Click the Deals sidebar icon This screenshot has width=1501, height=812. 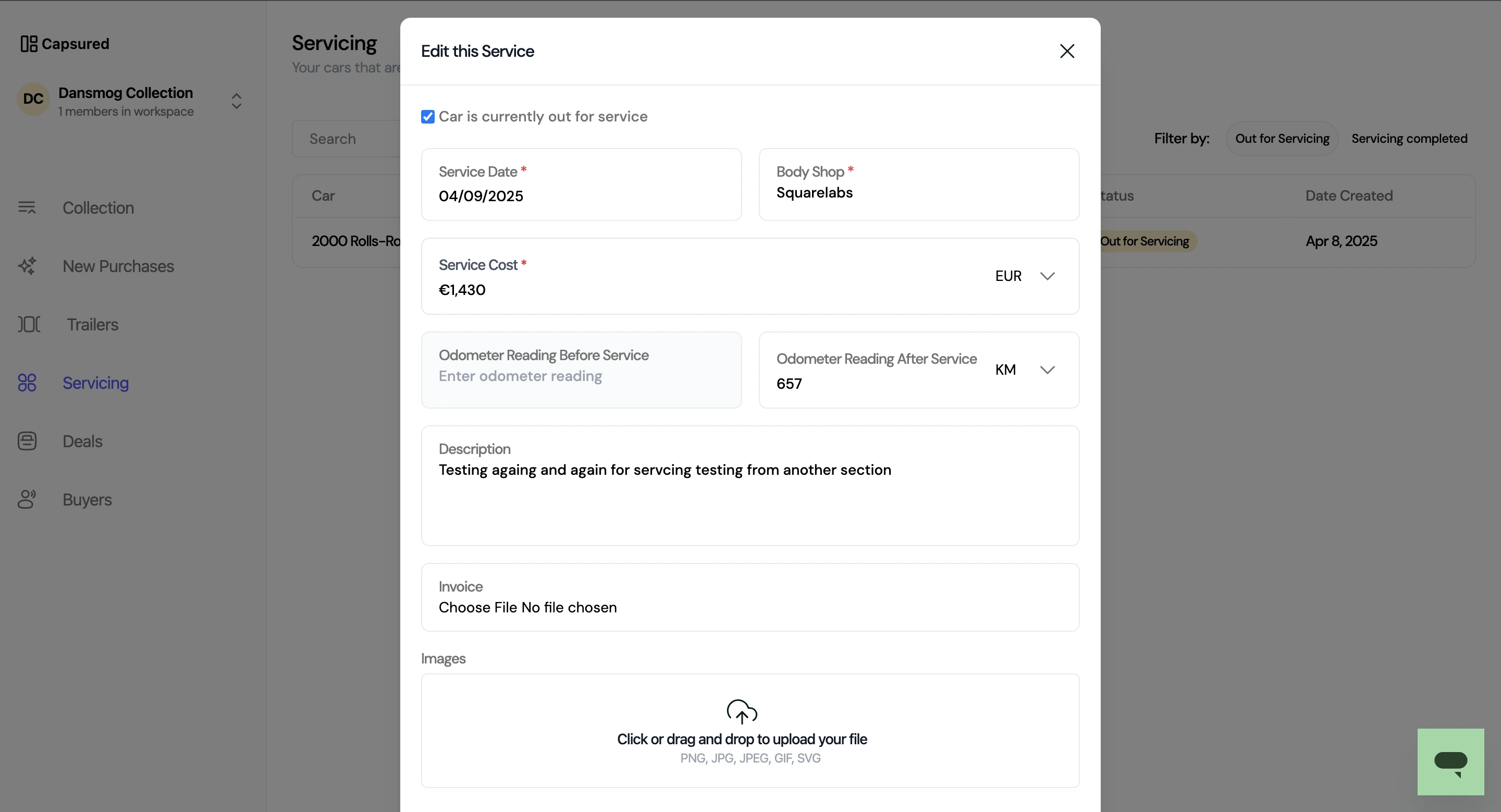pyautogui.click(x=27, y=441)
